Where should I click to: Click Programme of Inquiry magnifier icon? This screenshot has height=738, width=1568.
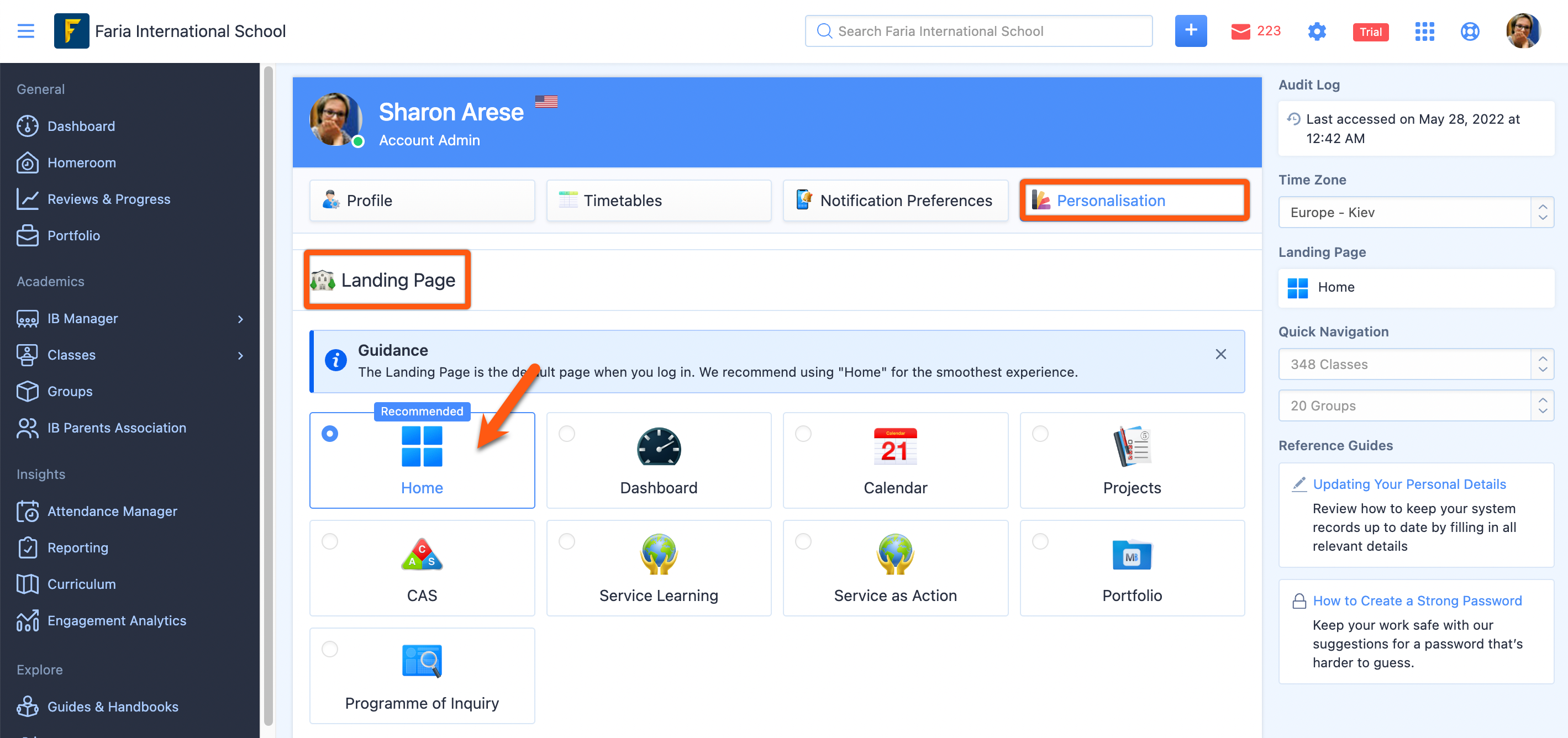(422, 661)
